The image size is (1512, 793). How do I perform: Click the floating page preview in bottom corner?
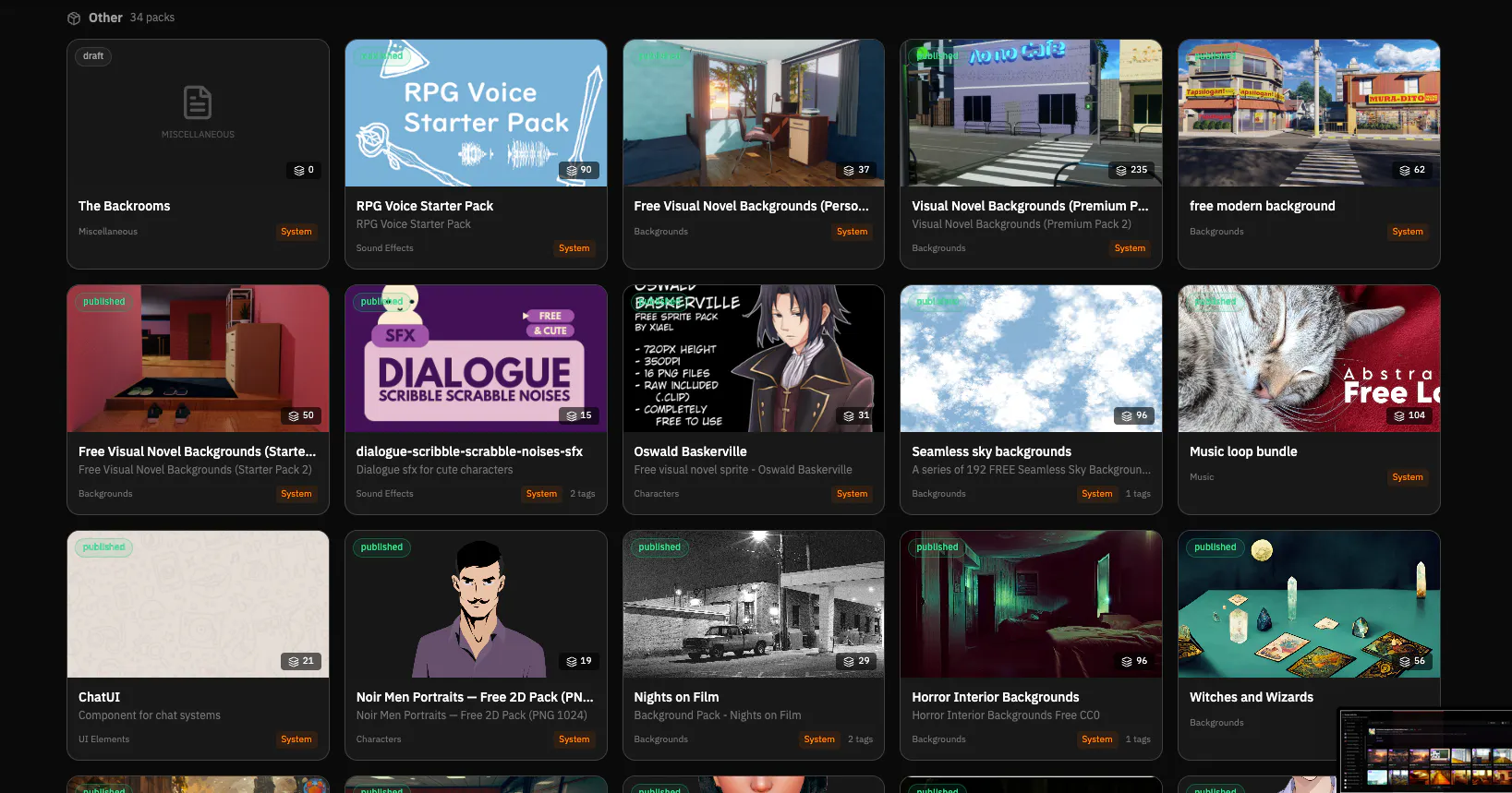(1425, 751)
